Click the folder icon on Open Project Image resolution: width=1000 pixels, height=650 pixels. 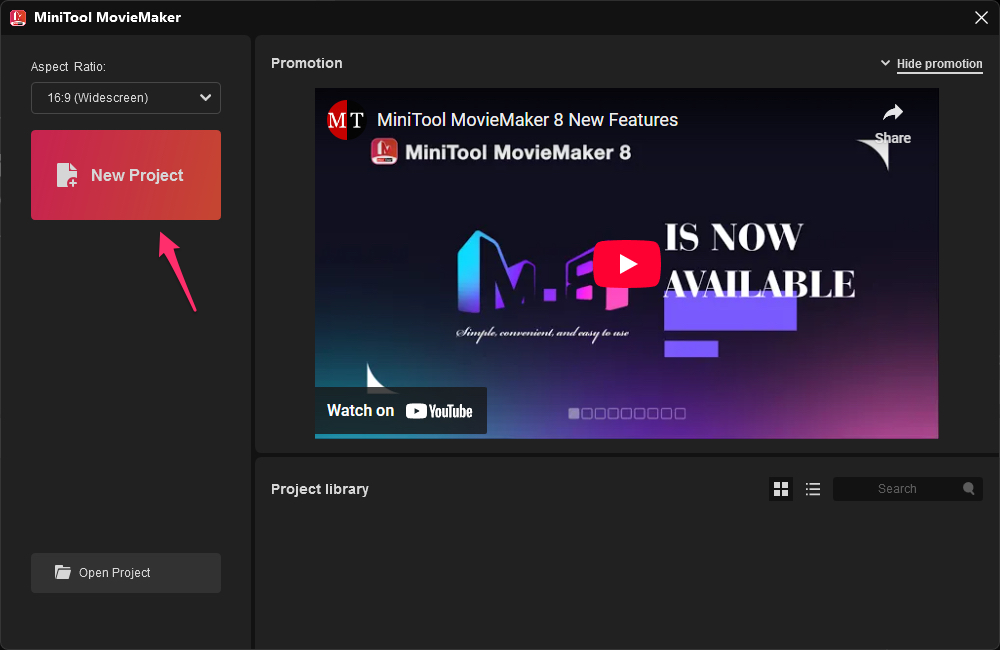click(63, 573)
